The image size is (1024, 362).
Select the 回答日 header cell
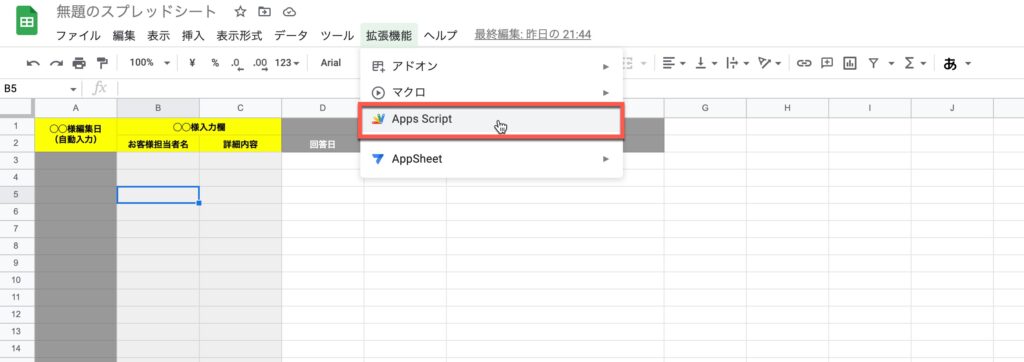click(x=323, y=144)
